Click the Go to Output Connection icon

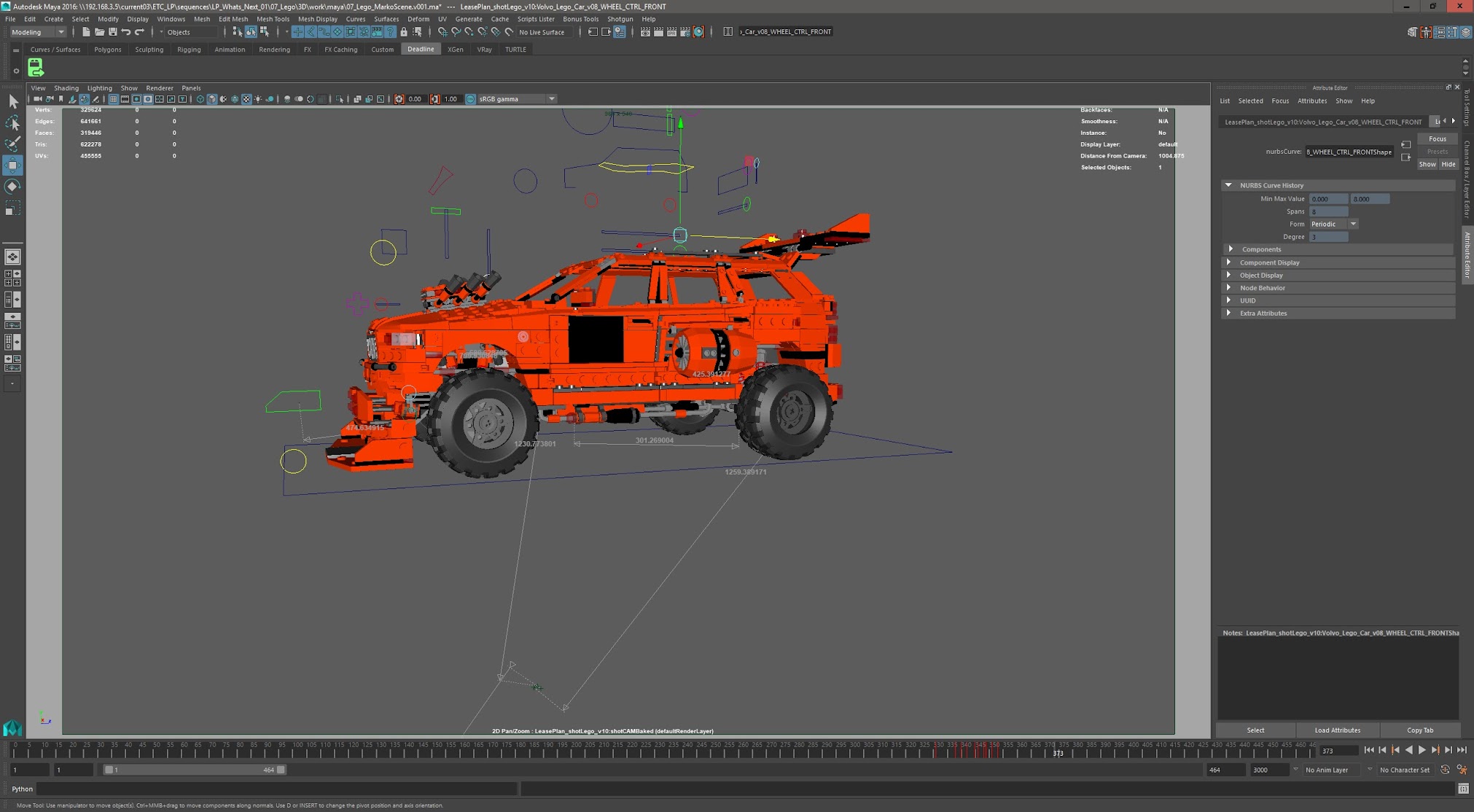pyautogui.click(x=1405, y=157)
